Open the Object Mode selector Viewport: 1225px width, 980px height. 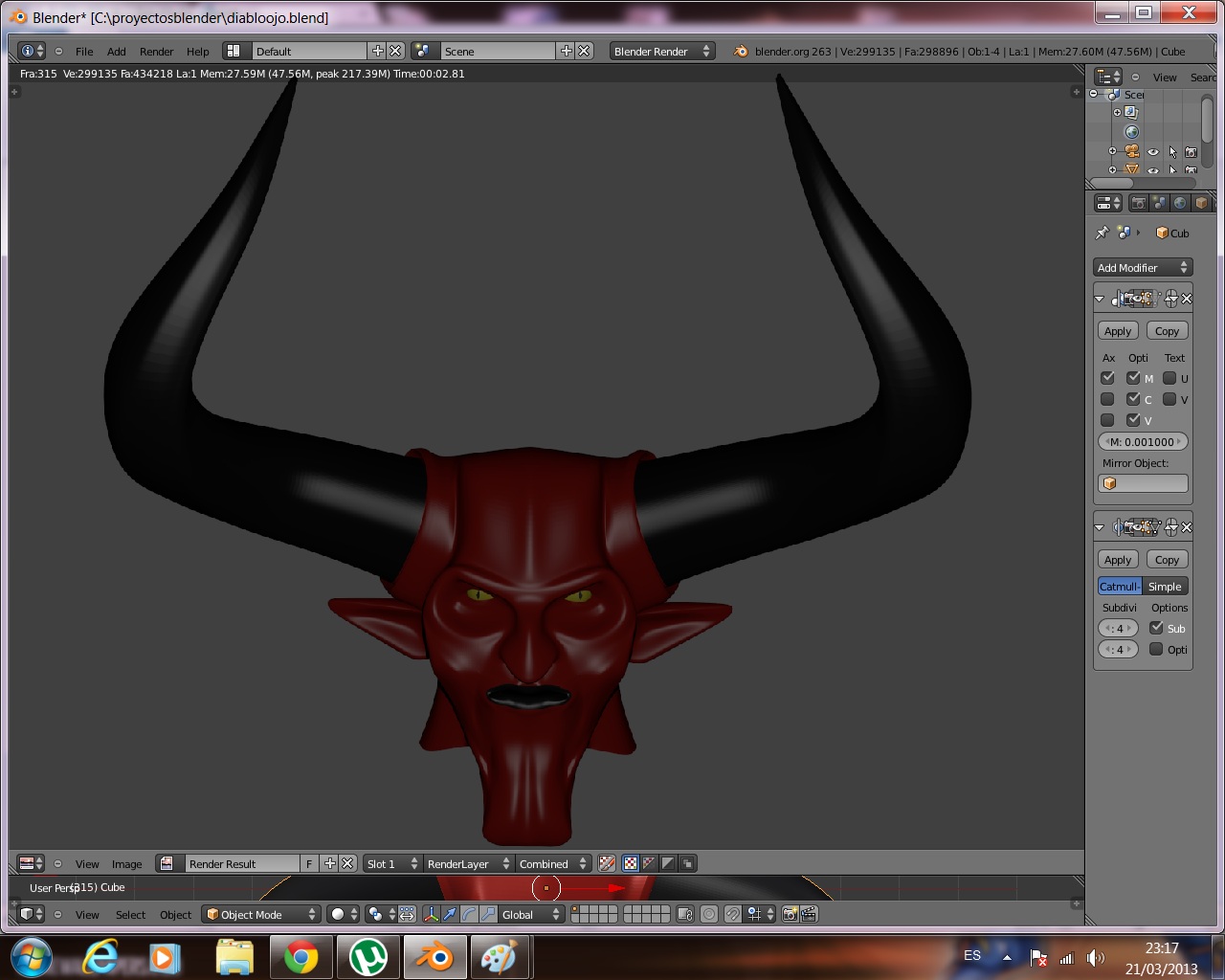coord(260,914)
